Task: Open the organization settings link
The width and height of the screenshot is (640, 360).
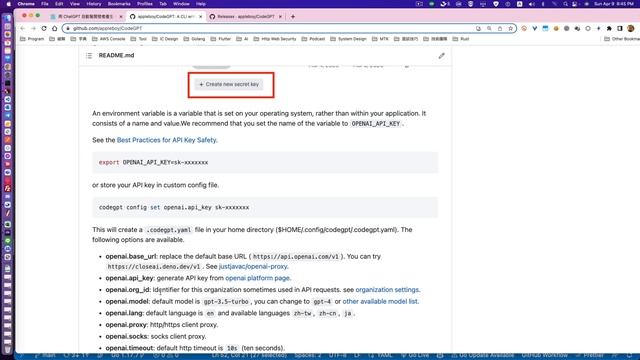Action: (387, 290)
